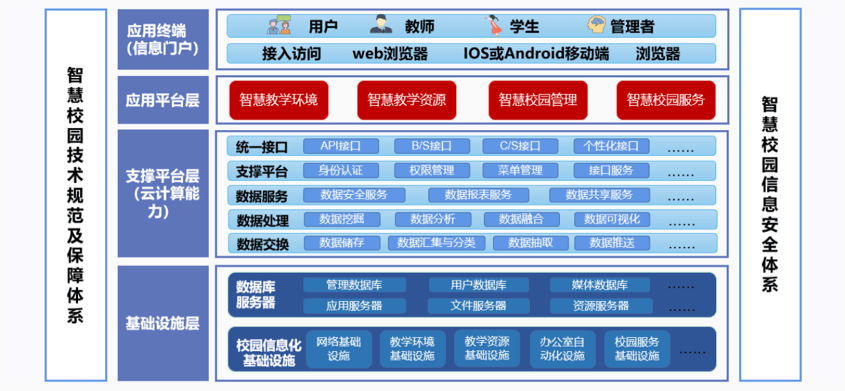Click the 学生 figure icon
The image size is (845, 391).
coord(493,25)
